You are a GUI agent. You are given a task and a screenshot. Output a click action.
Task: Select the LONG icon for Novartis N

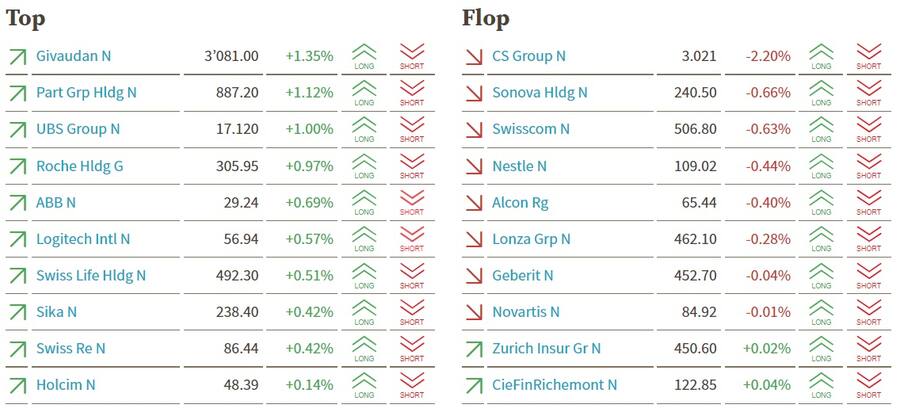click(x=821, y=312)
